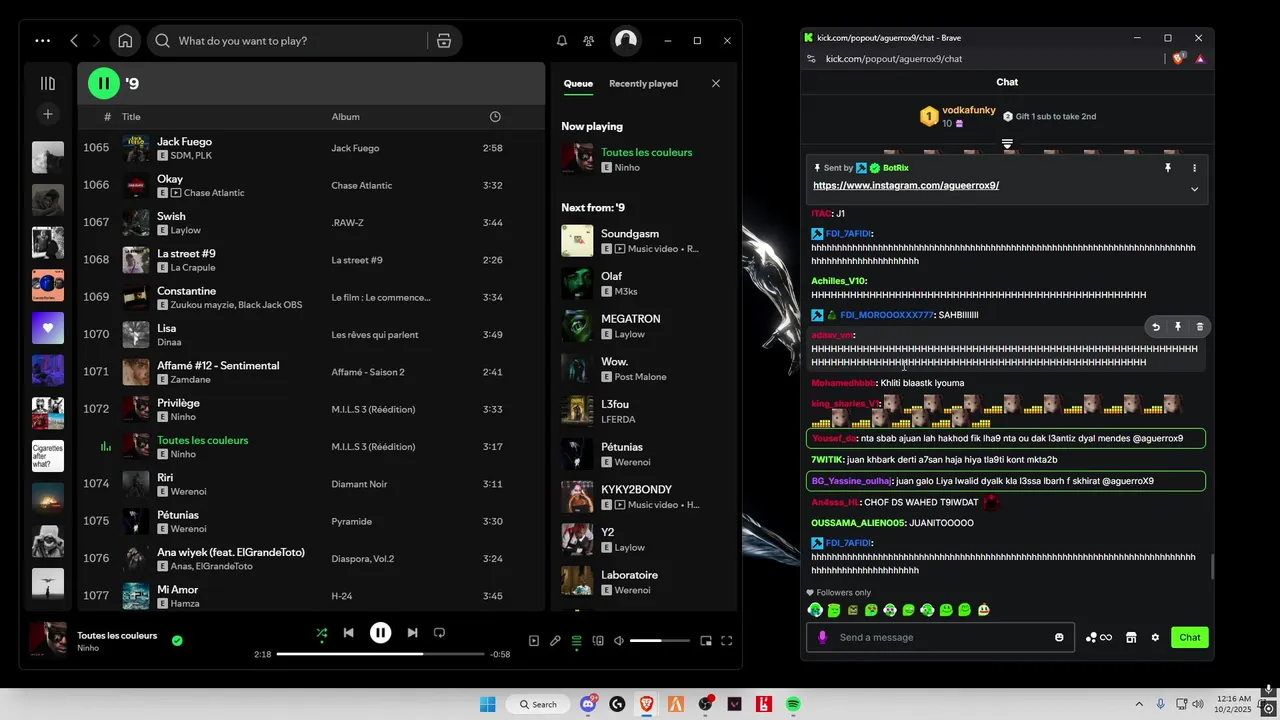The height and width of the screenshot is (720, 1280).
Task: Open Cigarettes After Sex album thumbnail in sidebar
Action: pos(47,456)
